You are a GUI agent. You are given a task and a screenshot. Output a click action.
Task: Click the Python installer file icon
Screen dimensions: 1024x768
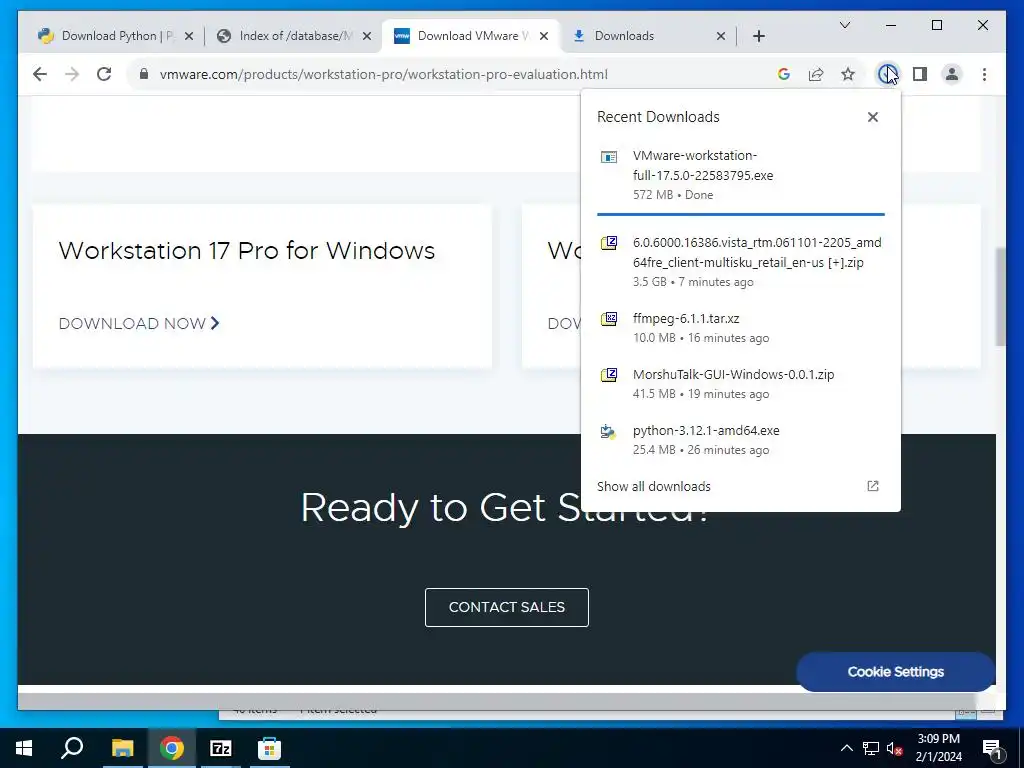[609, 431]
